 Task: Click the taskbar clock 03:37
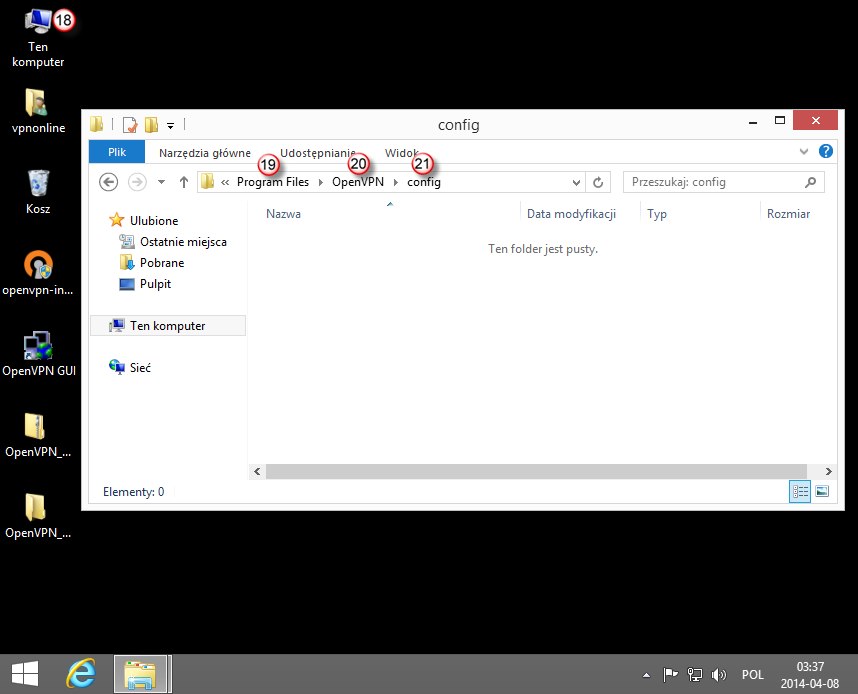point(810,675)
